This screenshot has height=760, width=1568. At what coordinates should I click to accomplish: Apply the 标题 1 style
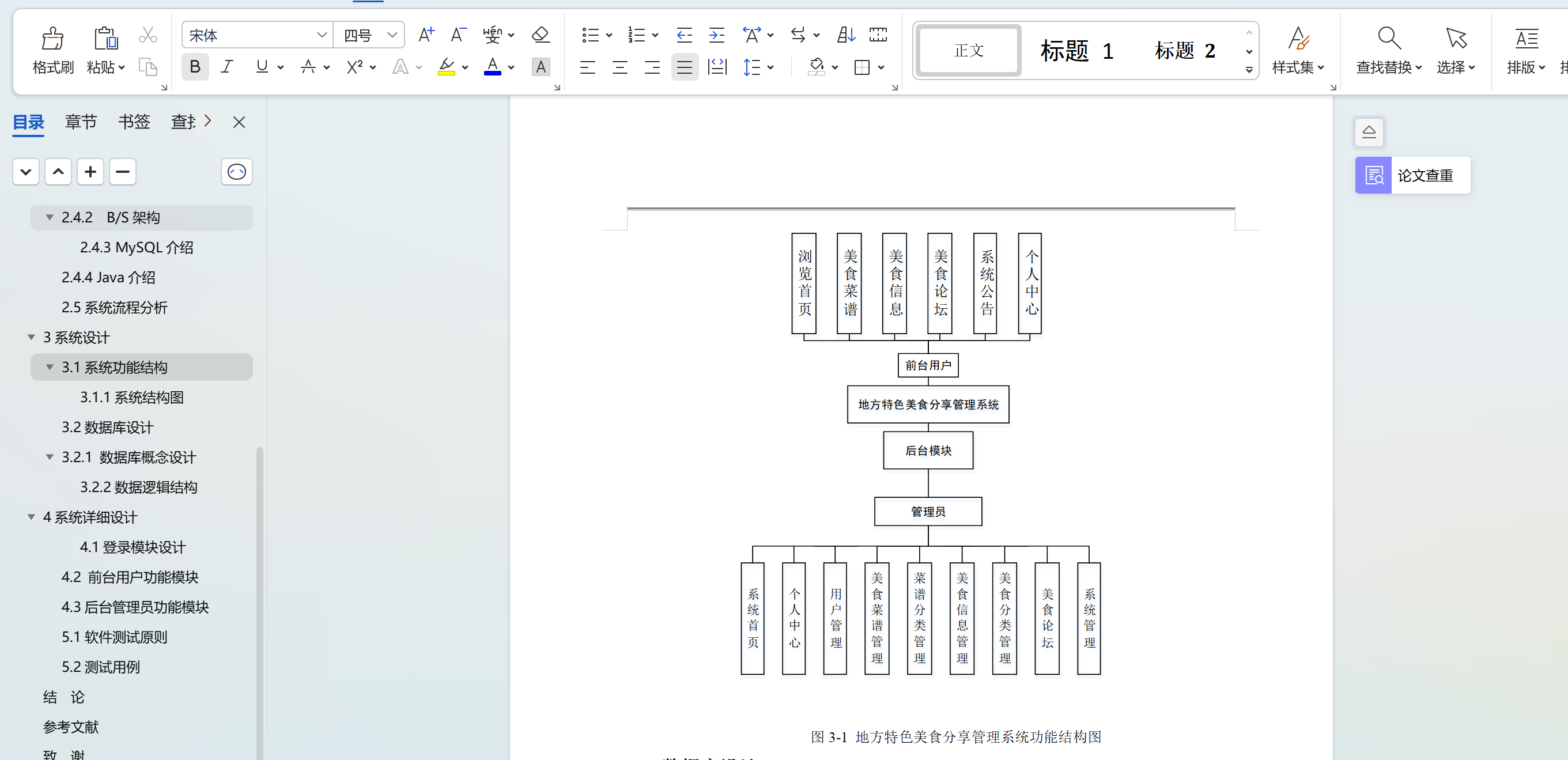tap(1076, 51)
